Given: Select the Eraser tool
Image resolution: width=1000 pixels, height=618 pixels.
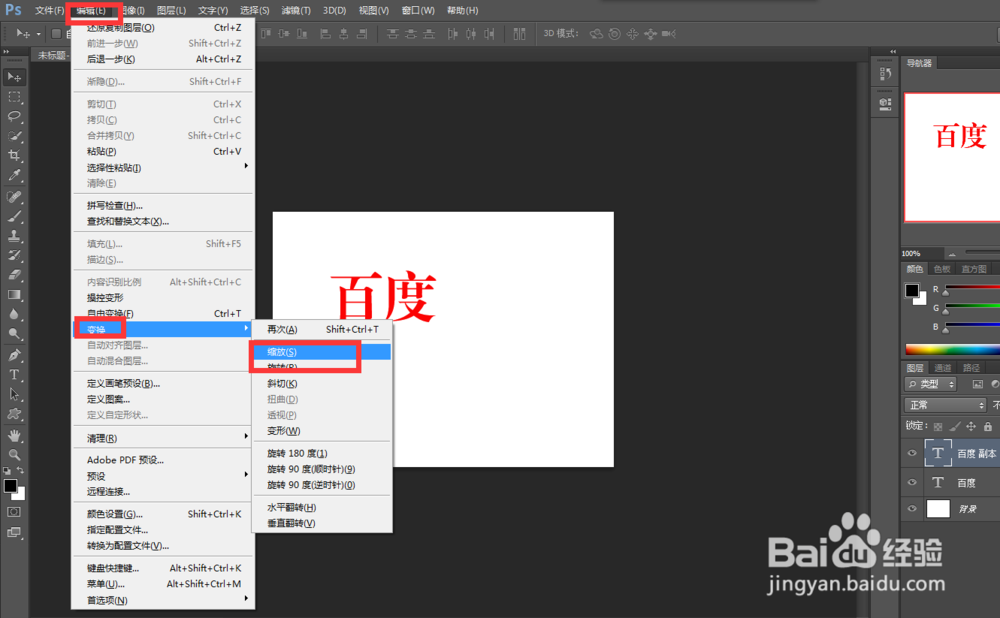Looking at the screenshot, I should [14, 275].
